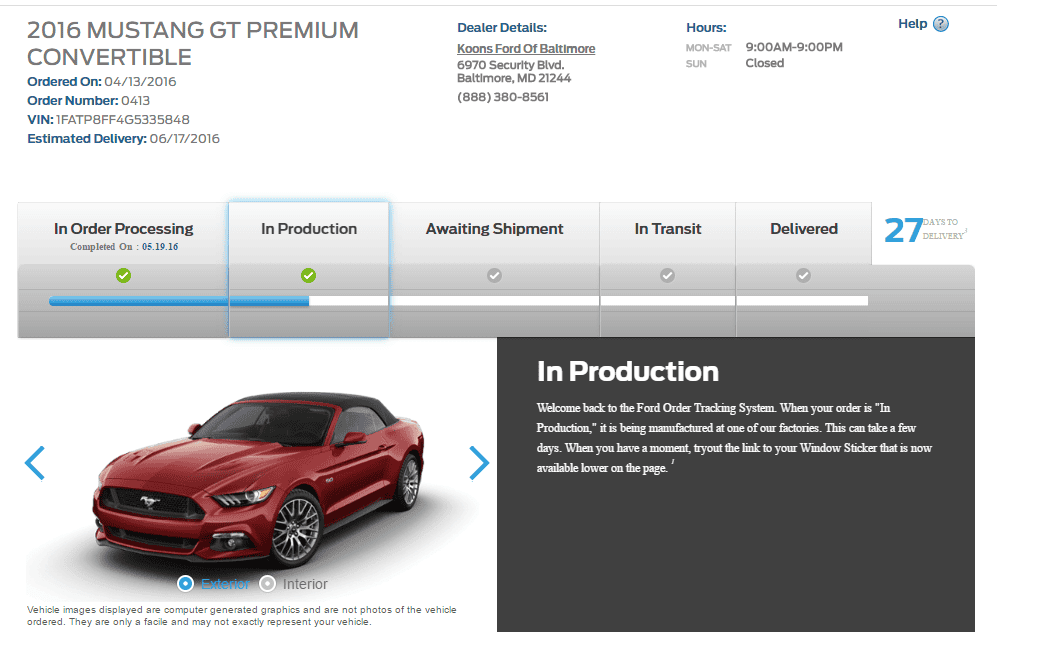This screenshot has width=1047, height=660.
Task: Select the Exterior view radio button
Action: (186, 584)
